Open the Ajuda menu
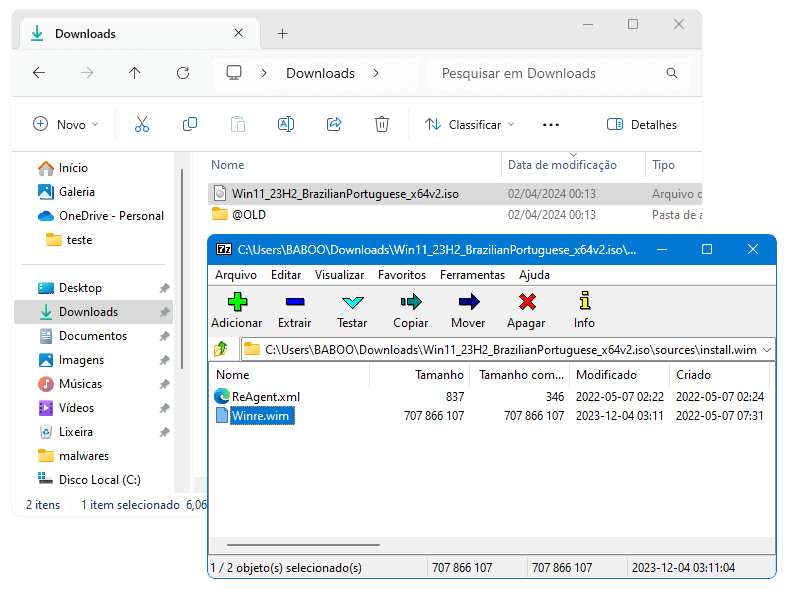The height and width of the screenshot is (589, 787). [x=534, y=275]
